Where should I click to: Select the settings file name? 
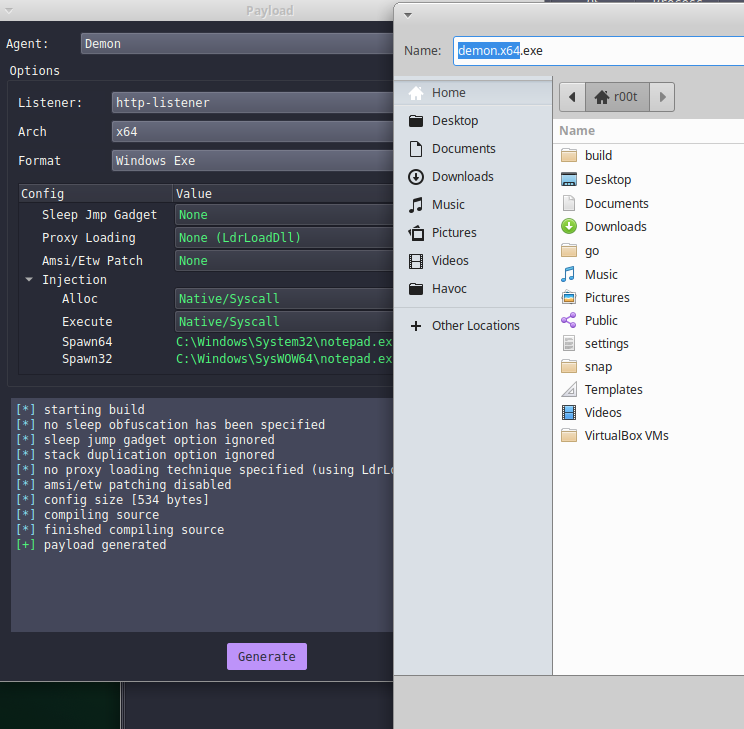tap(606, 343)
